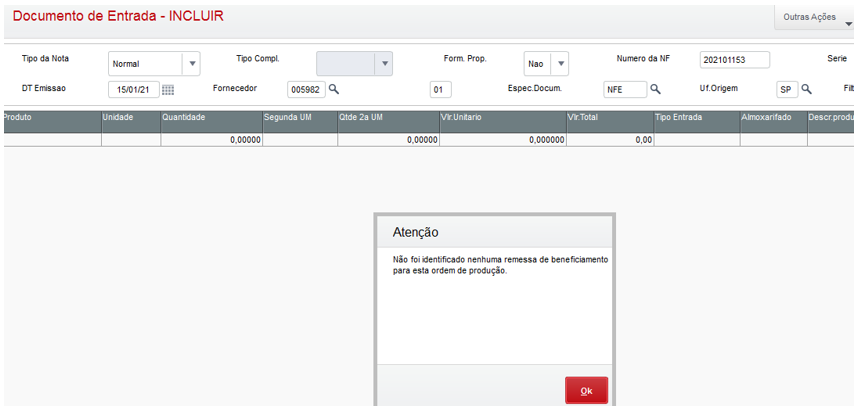
Task: Click the Fornecedor code field 005982
Action: 306,89
